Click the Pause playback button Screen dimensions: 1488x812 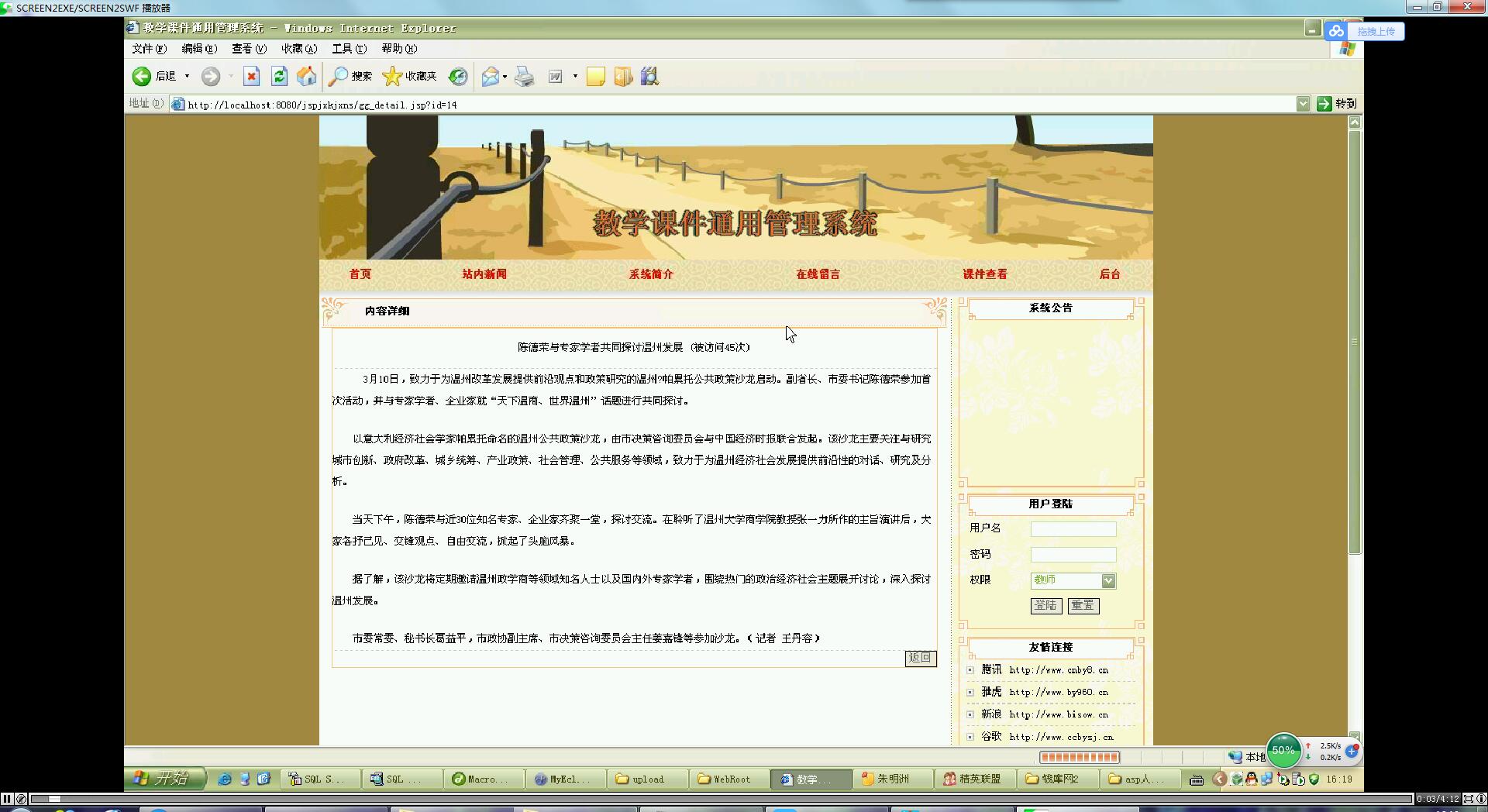click(7, 798)
